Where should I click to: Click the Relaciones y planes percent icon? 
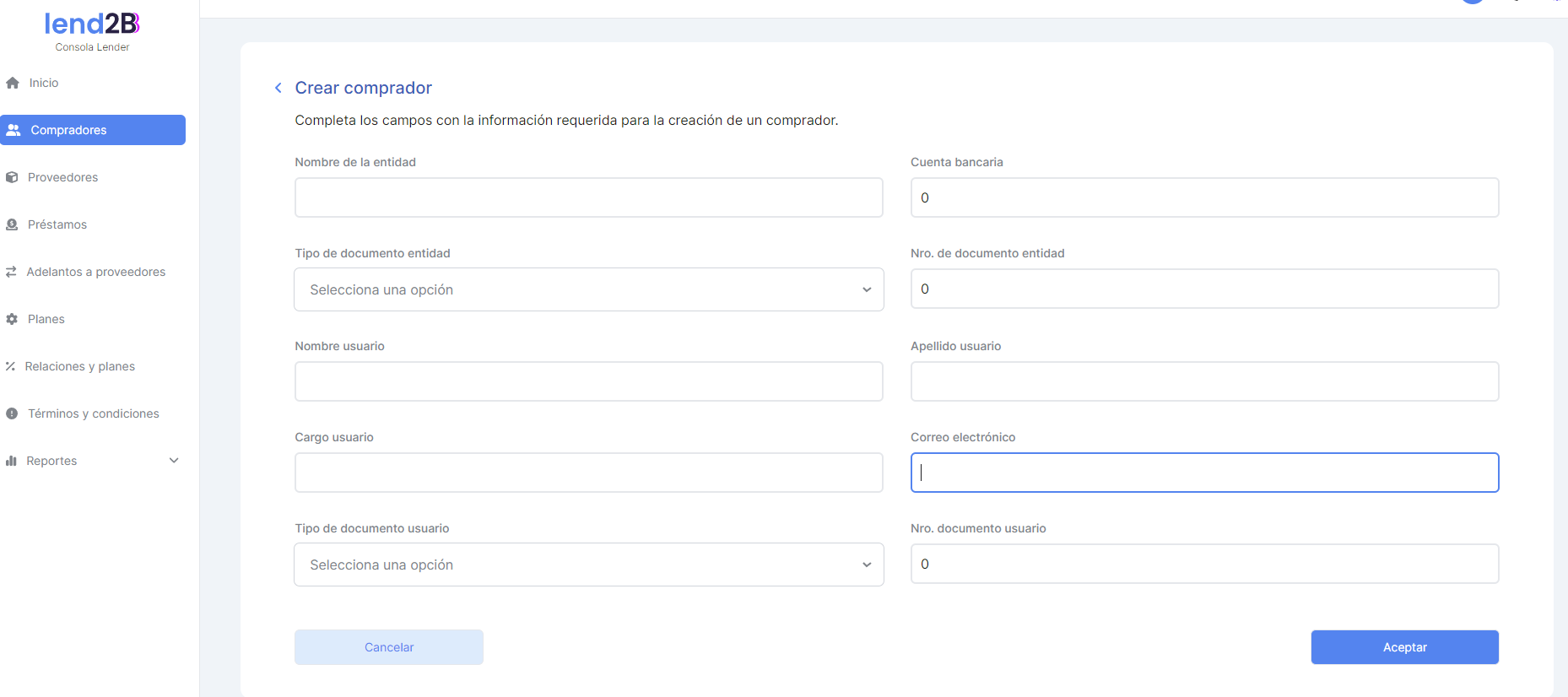10,366
